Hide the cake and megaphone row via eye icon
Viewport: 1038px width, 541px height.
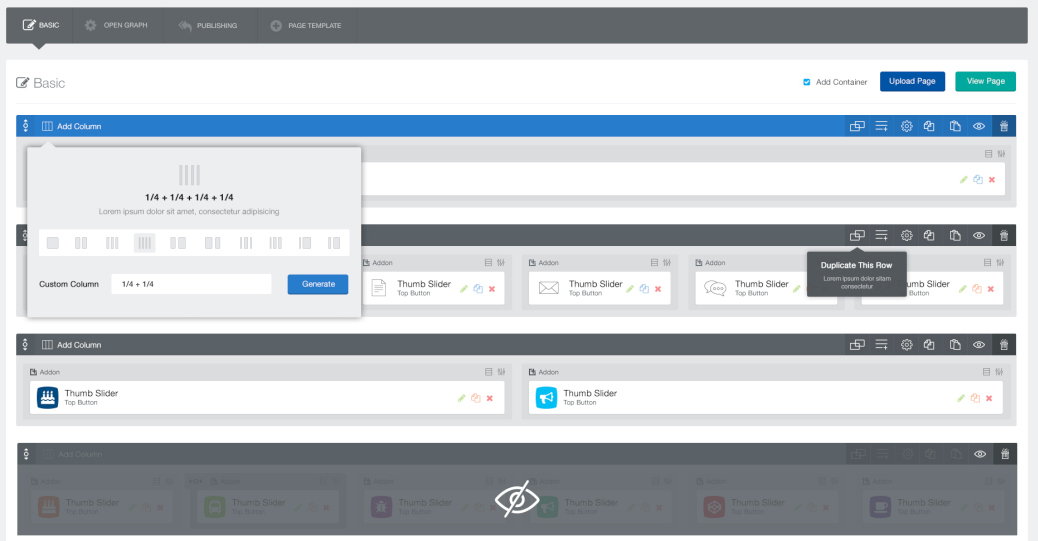point(979,344)
